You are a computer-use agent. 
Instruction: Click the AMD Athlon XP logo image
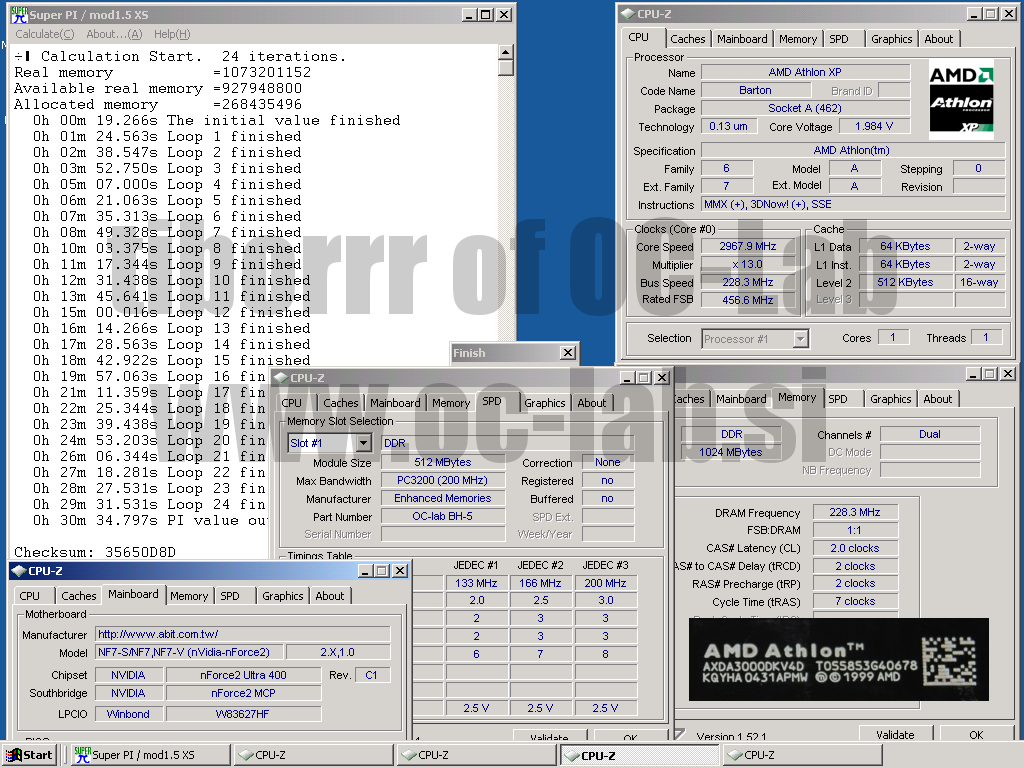tap(961, 99)
